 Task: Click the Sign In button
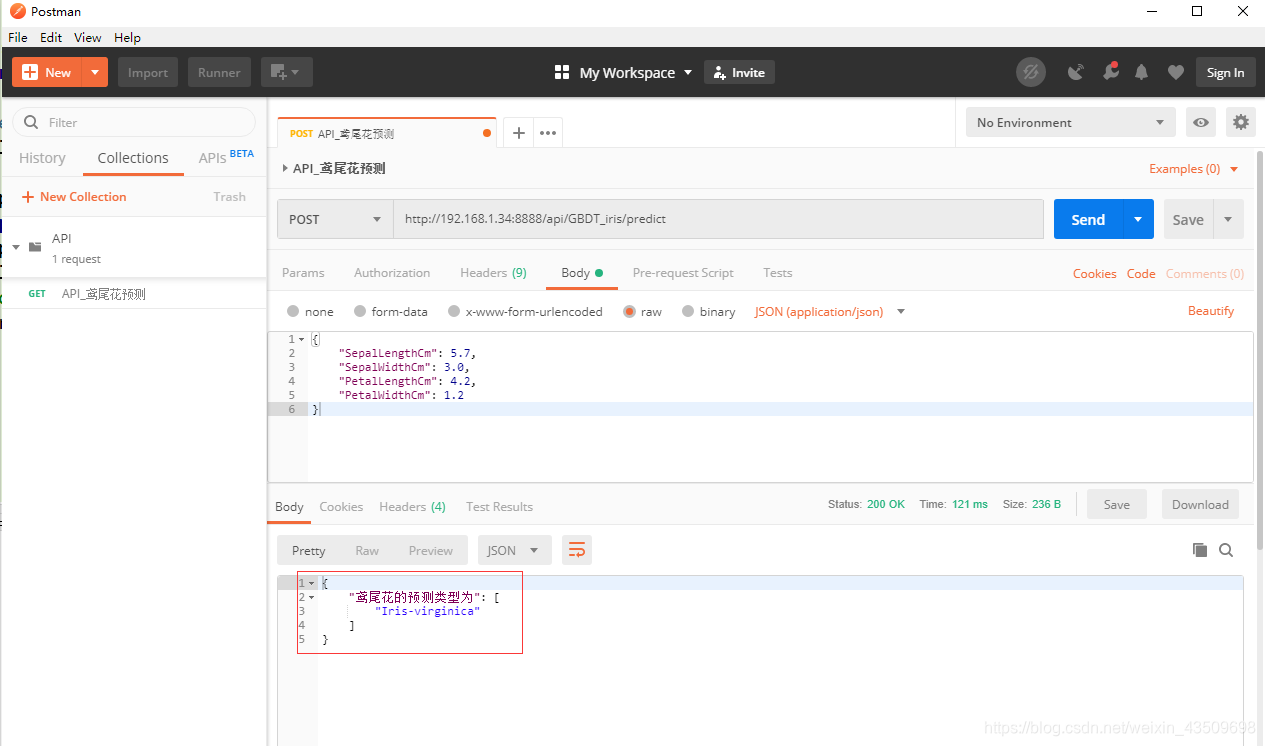pos(1225,72)
